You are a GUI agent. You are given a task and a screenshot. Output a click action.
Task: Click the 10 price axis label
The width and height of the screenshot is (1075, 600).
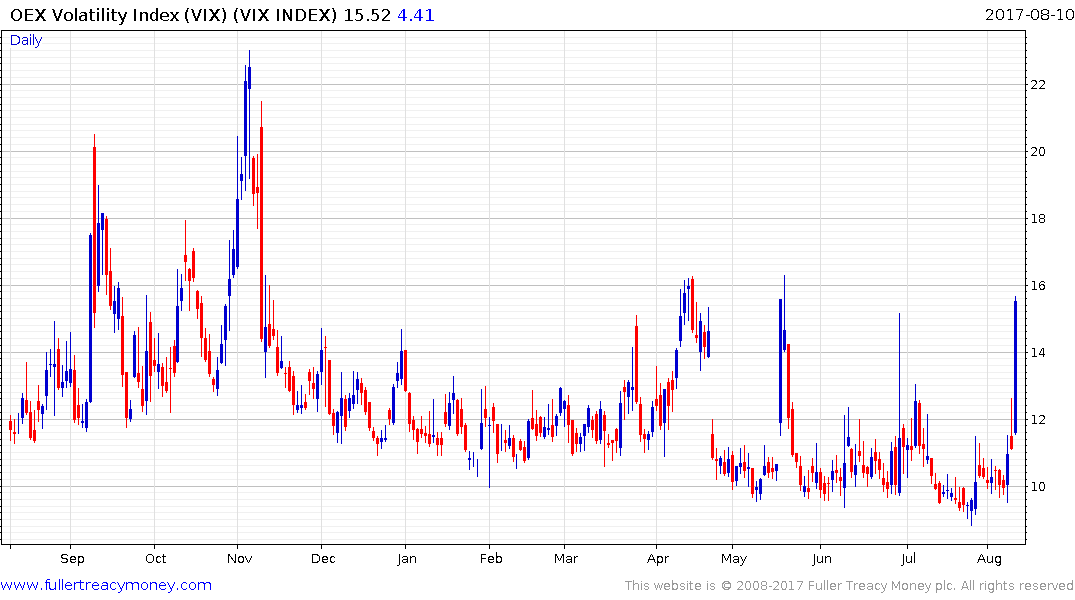click(x=1038, y=486)
